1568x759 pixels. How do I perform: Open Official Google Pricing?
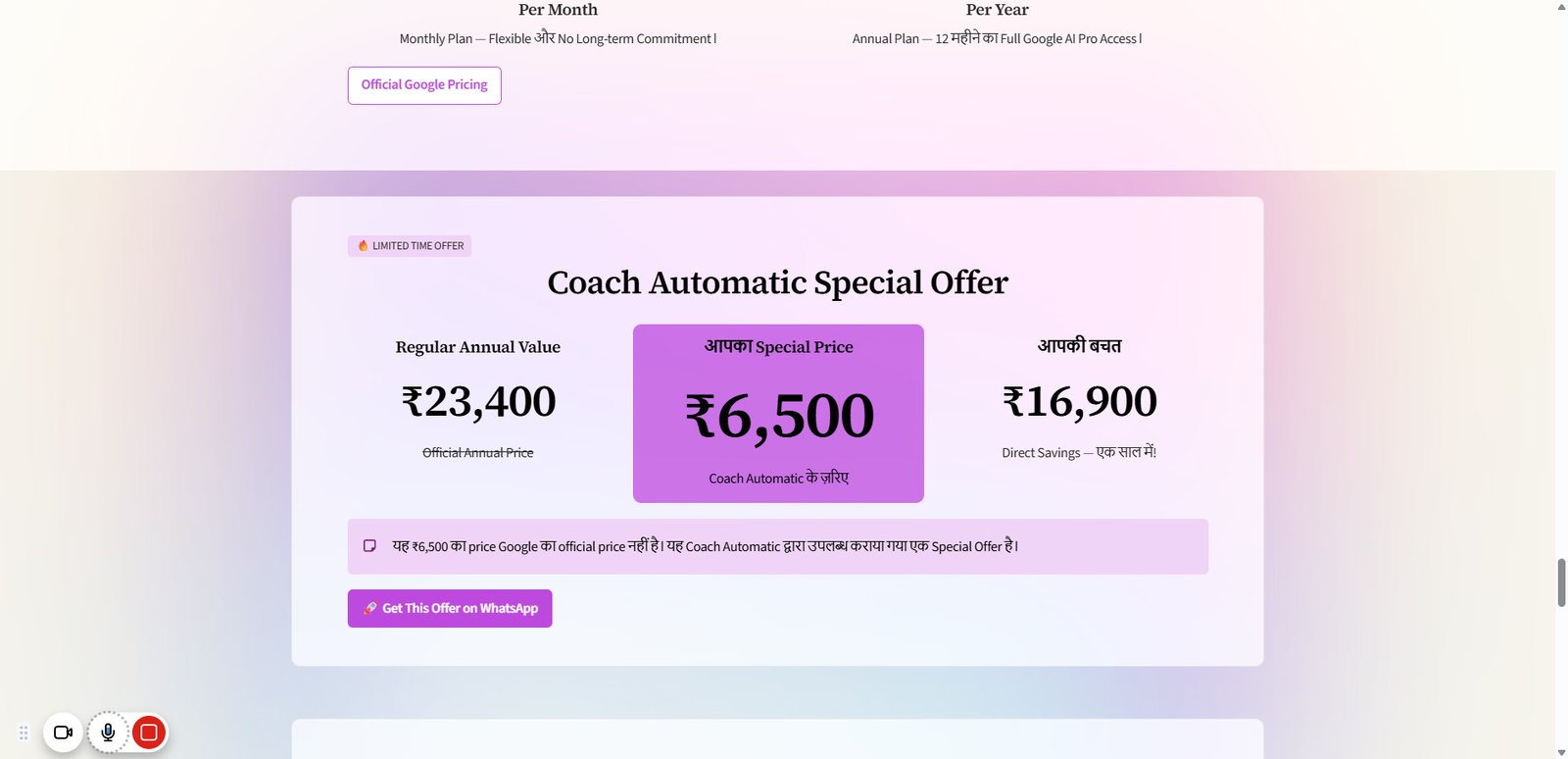pyautogui.click(x=424, y=85)
